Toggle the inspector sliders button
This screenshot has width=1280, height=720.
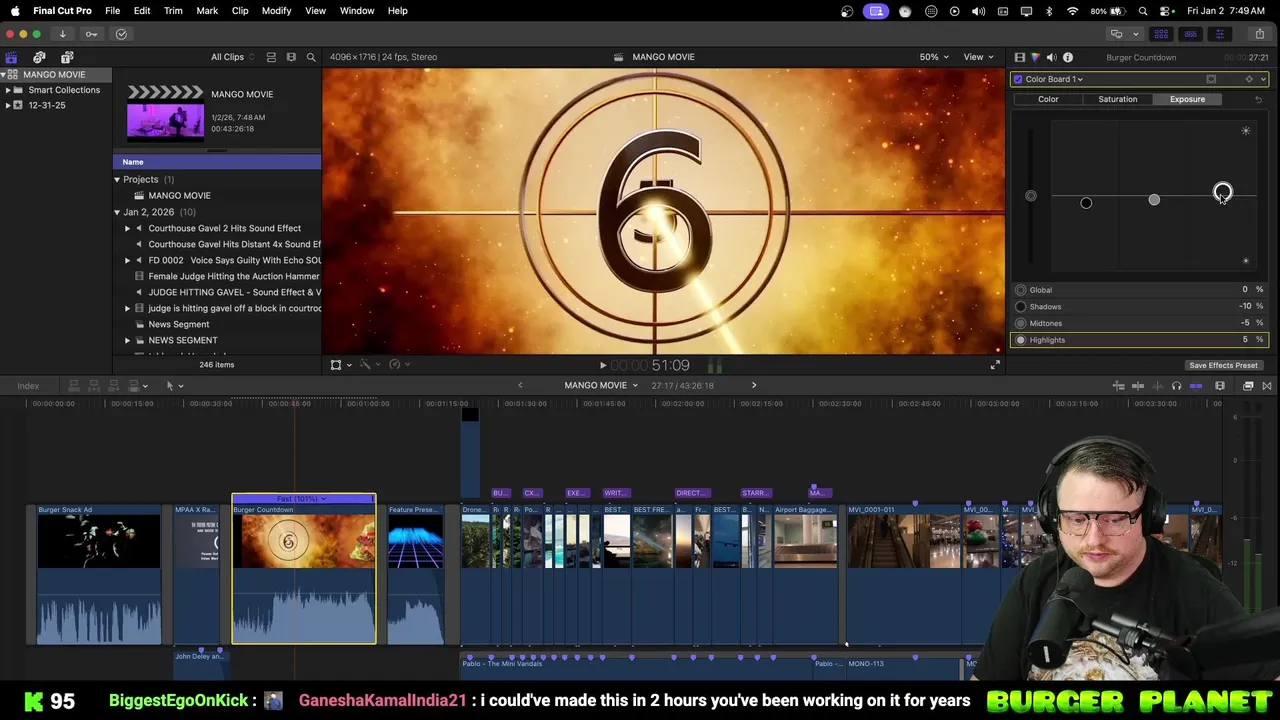[1219, 34]
